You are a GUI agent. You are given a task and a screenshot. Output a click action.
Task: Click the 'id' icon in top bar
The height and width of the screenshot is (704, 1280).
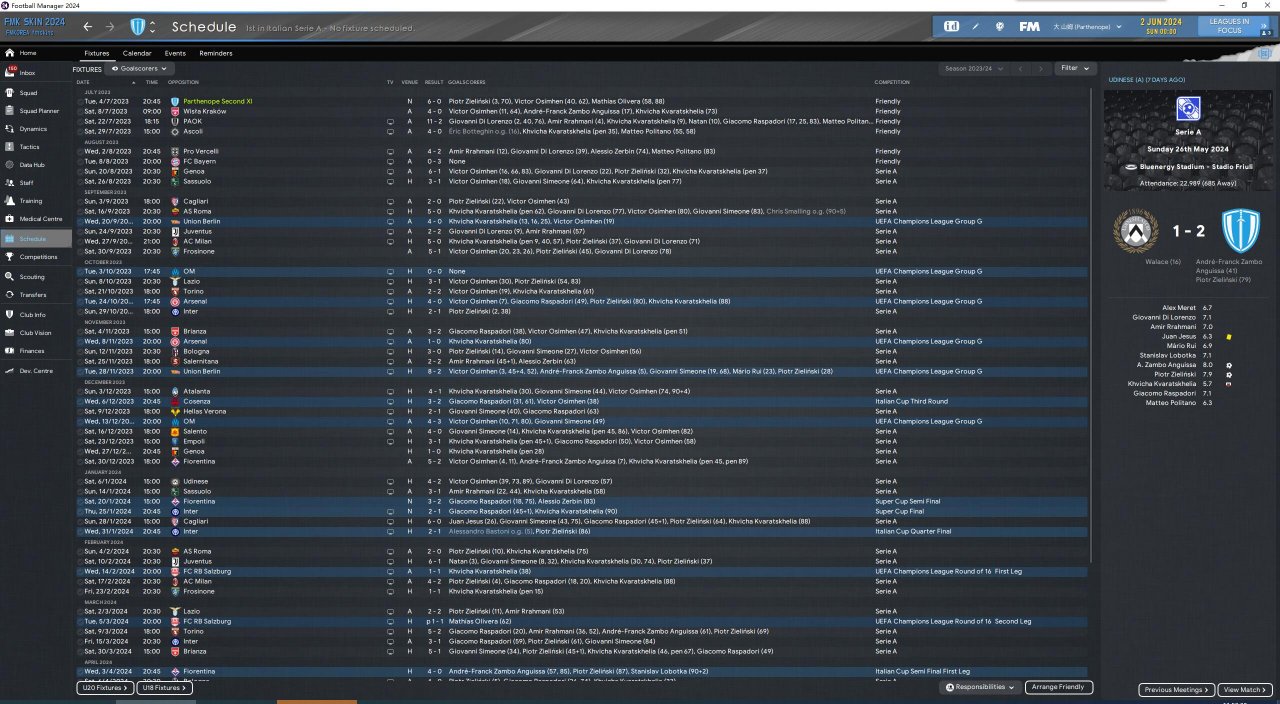tap(952, 26)
